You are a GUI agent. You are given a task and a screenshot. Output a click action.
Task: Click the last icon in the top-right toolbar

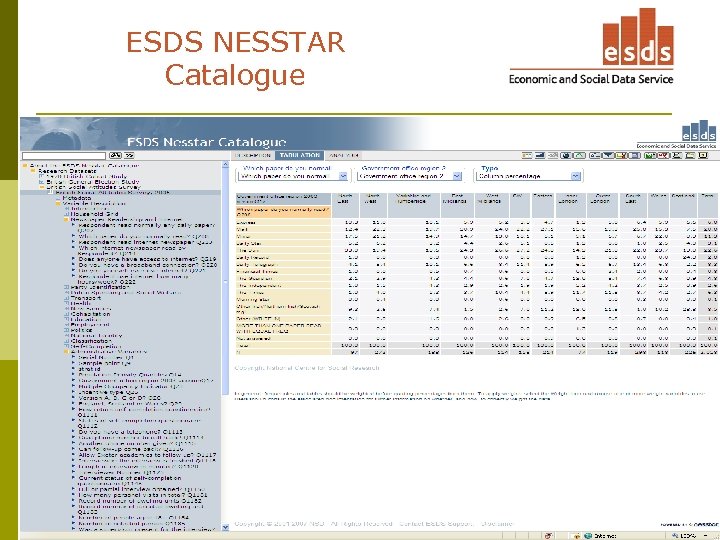[x=703, y=156]
